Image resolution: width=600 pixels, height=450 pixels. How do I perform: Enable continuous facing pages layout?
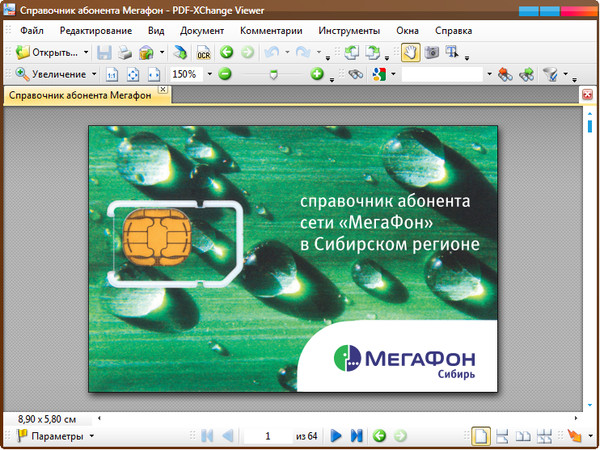click(x=544, y=436)
